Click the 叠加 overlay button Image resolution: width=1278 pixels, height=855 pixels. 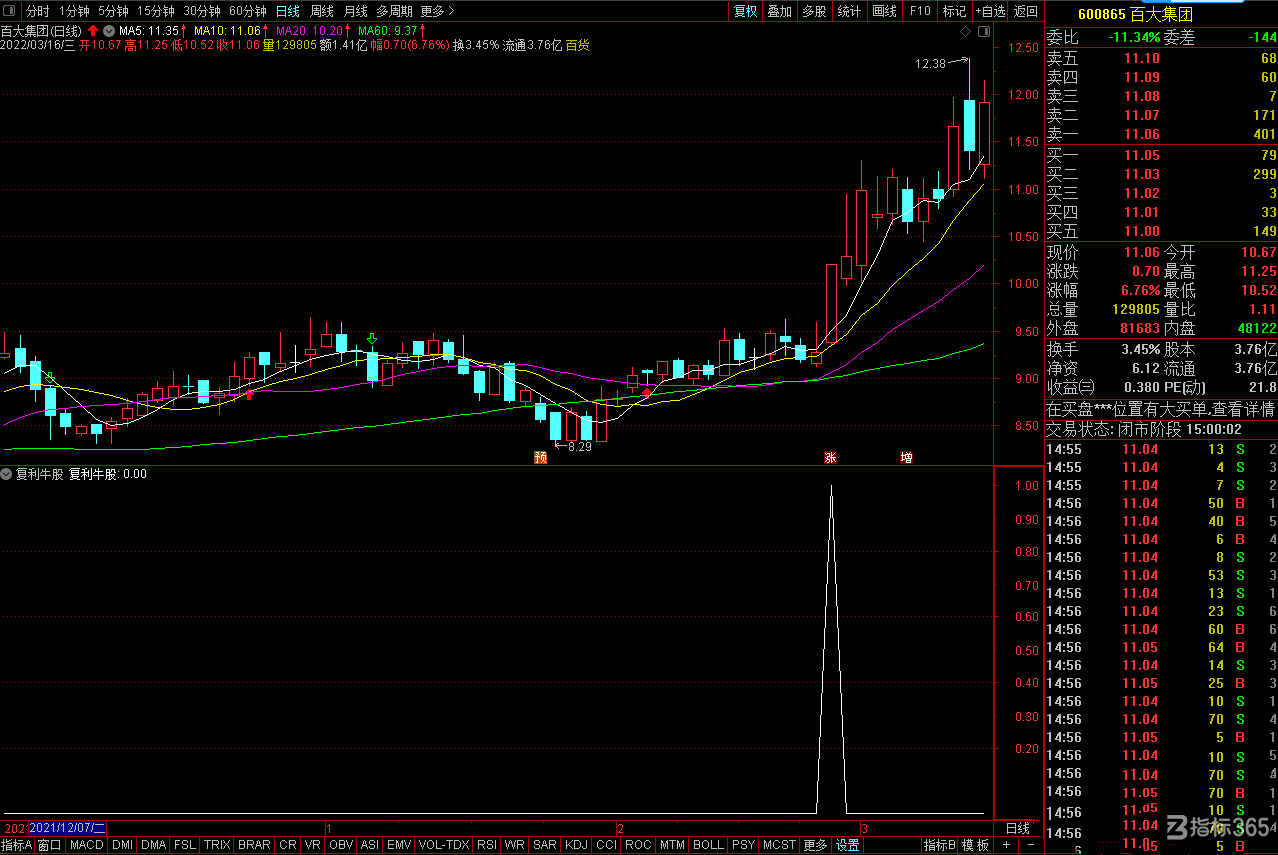tap(780, 11)
